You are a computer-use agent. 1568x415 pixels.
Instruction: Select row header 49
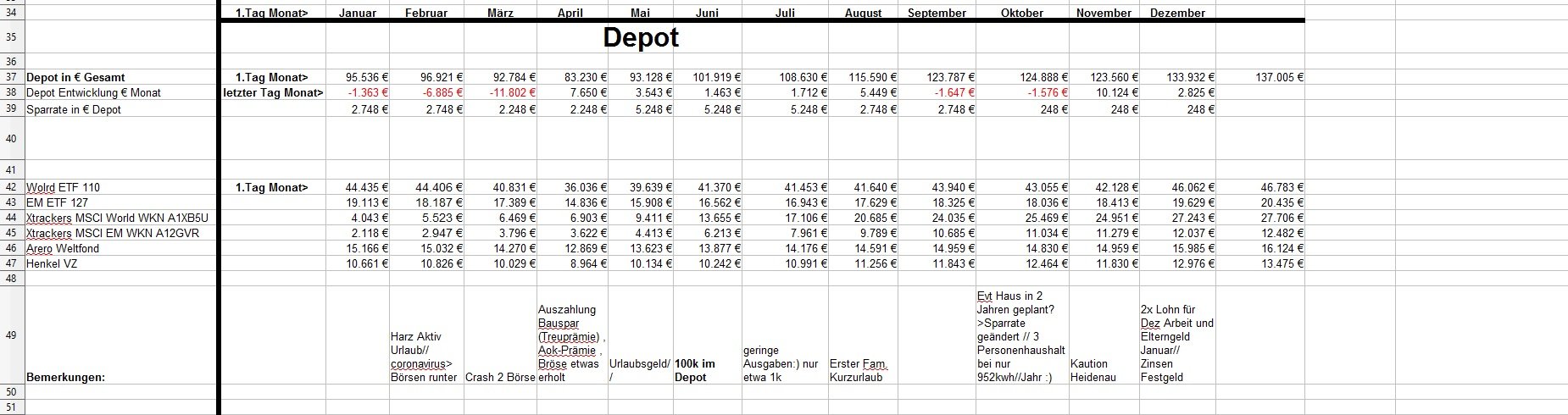click(x=12, y=335)
